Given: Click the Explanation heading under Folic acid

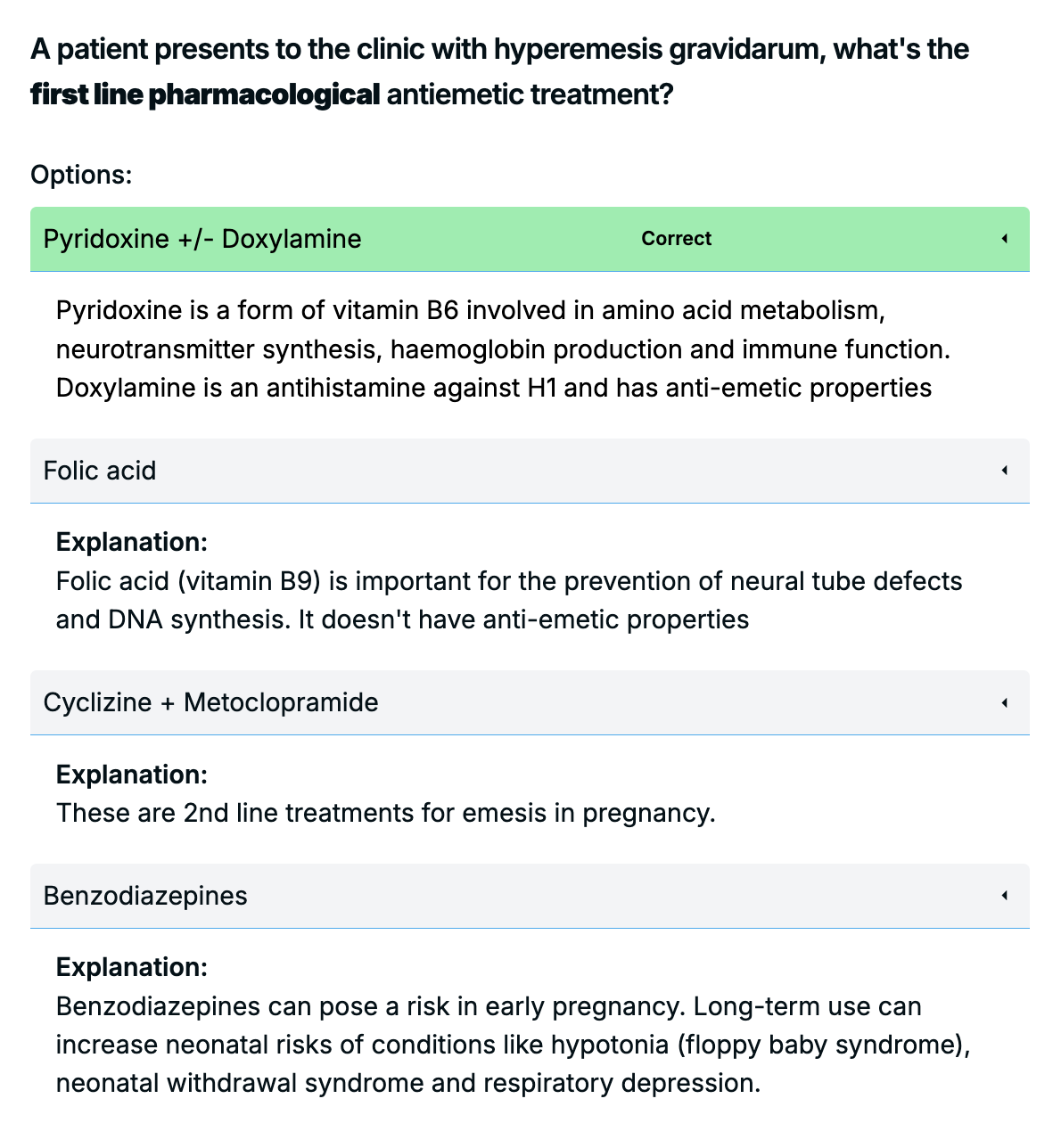Looking at the screenshot, I should pyautogui.click(x=132, y=542).
